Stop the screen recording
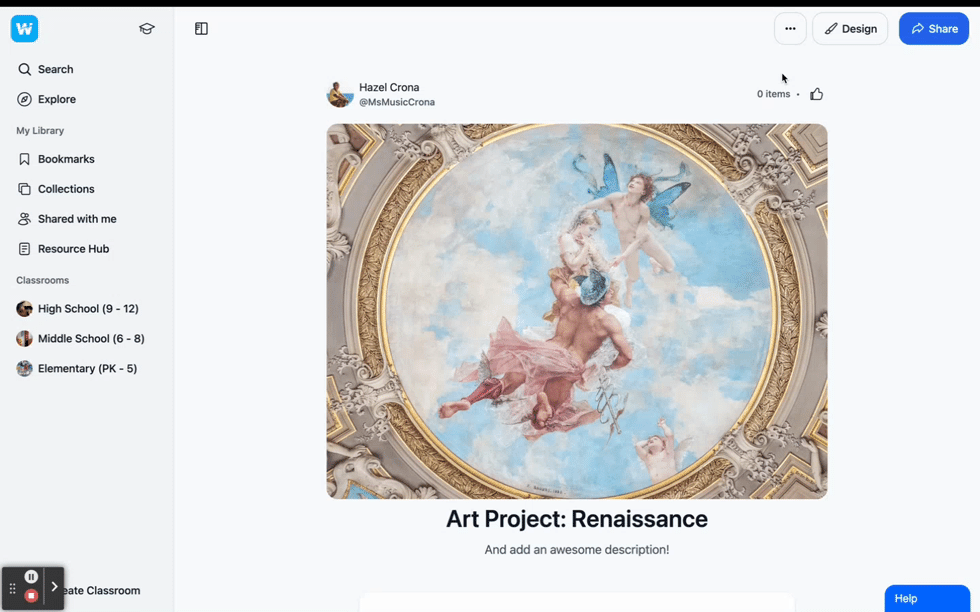This screenshot has height=612, width=980. [x=31, y=596]
